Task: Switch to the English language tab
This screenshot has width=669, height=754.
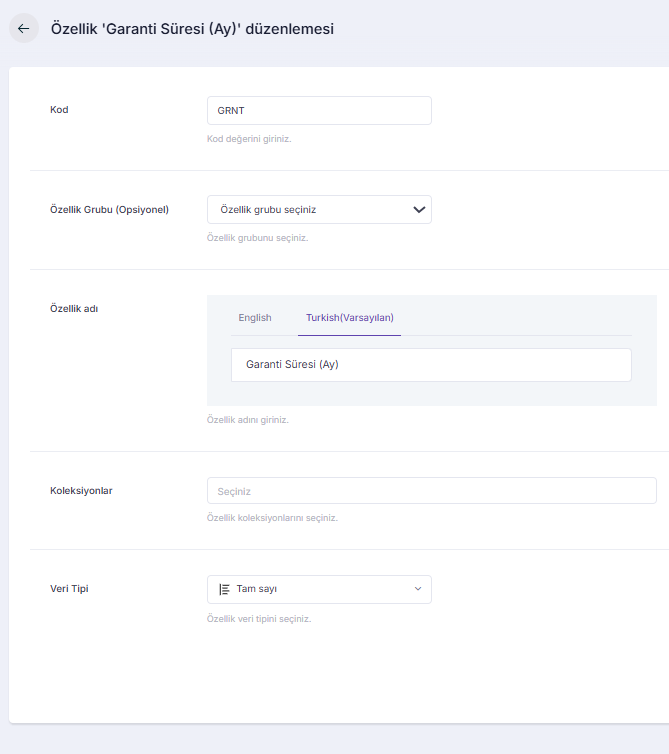Action: 254,317
